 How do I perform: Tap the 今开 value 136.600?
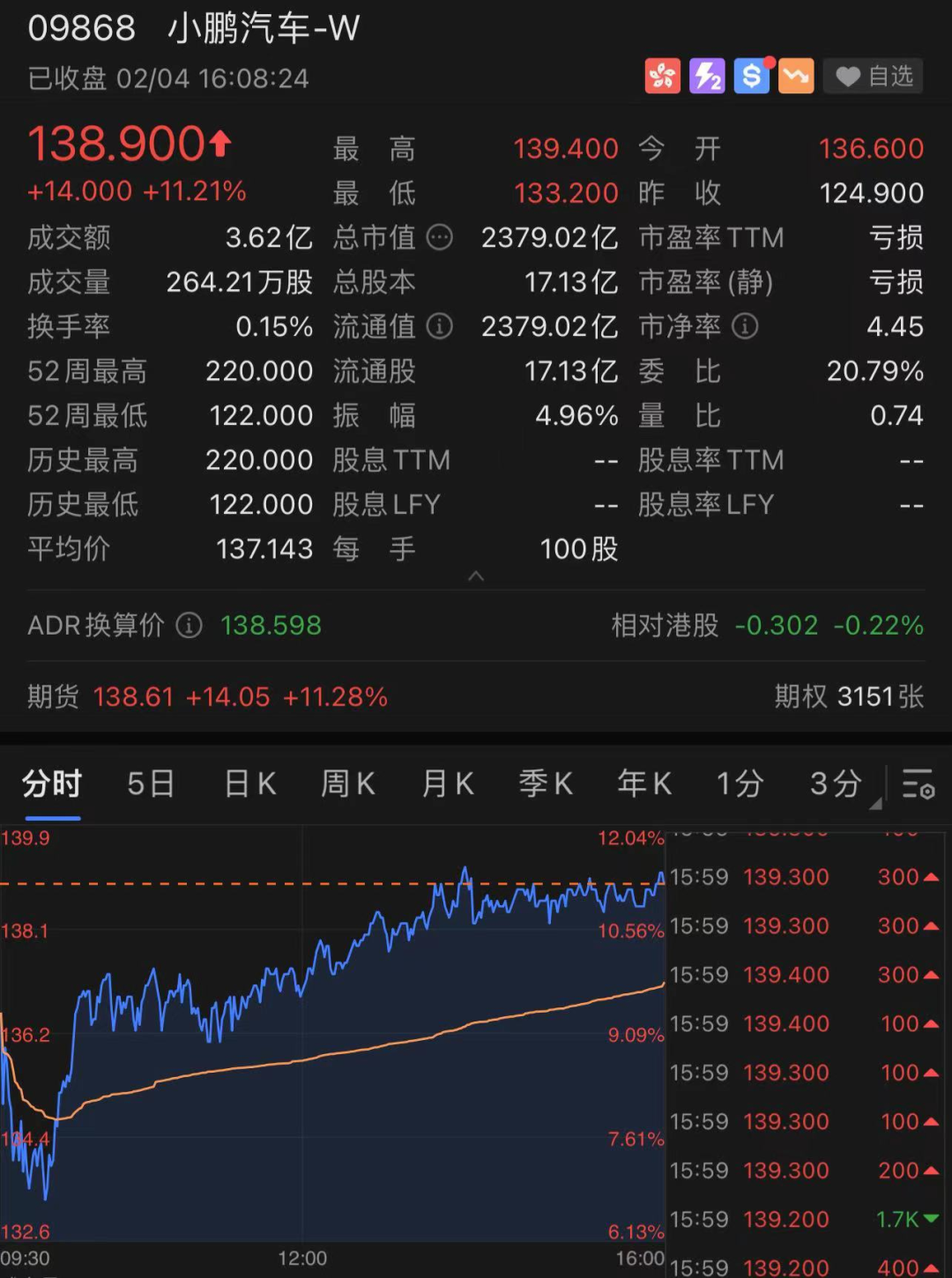pos(871,148)
